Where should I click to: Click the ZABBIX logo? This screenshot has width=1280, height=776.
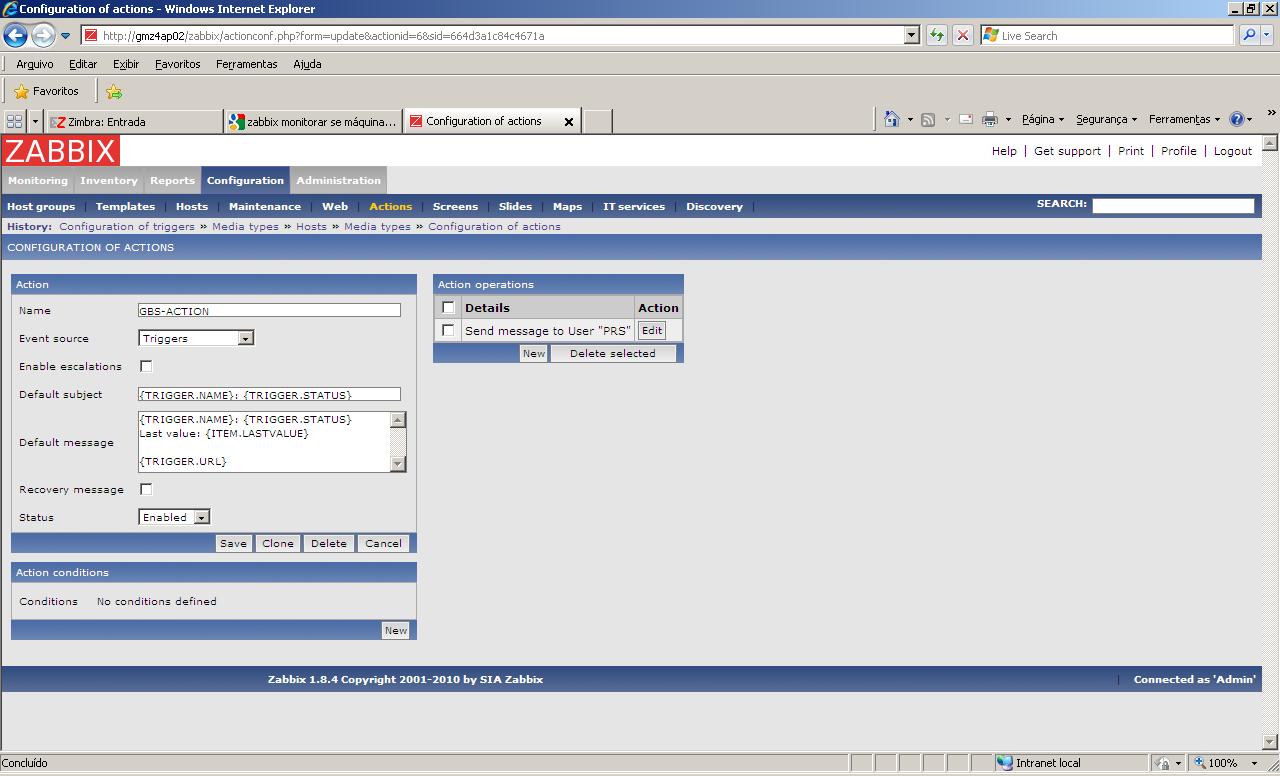tap(60, 151)
